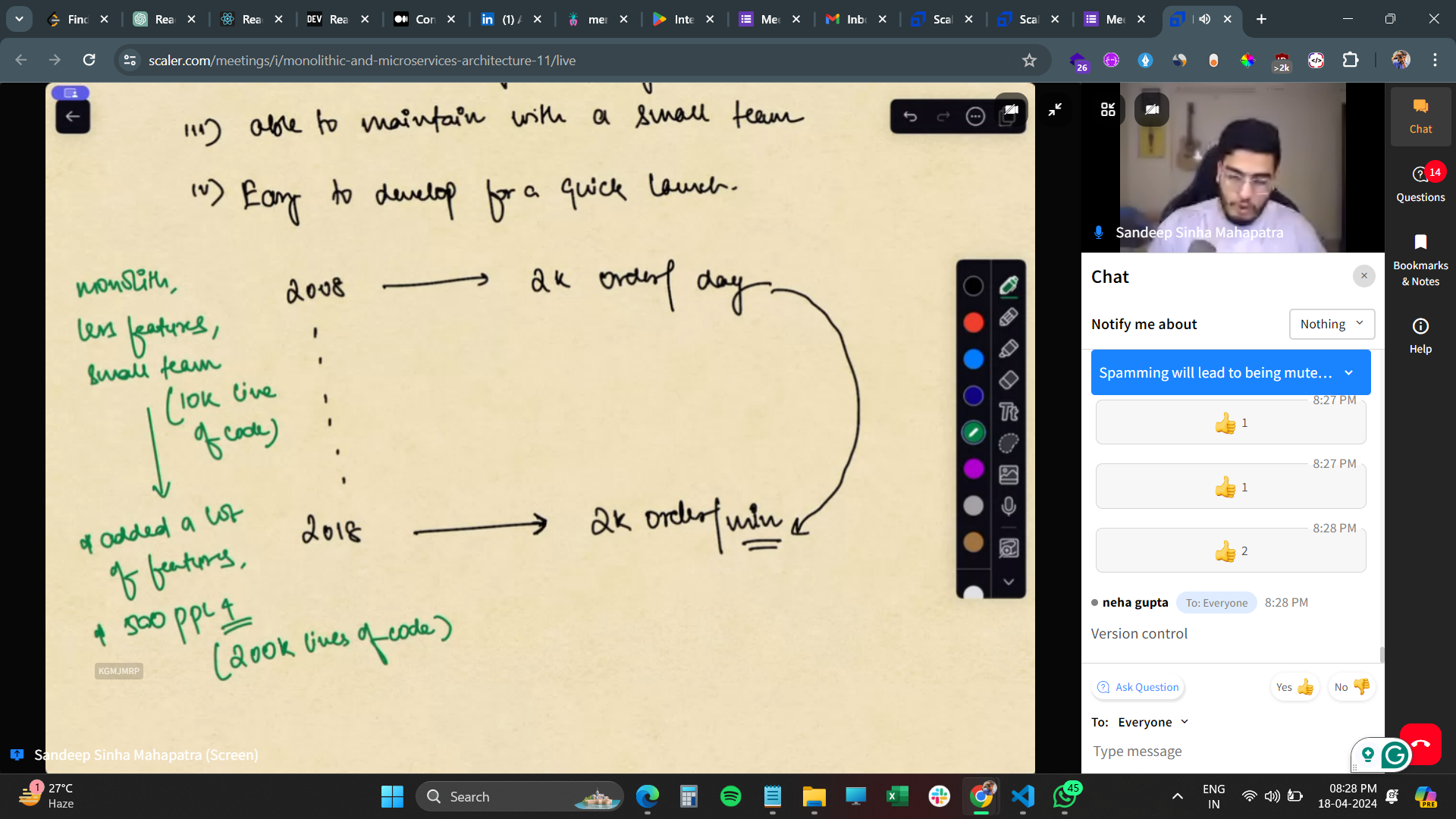
Task: Vote No with thumbs down
Action: tap(1351, 687)
